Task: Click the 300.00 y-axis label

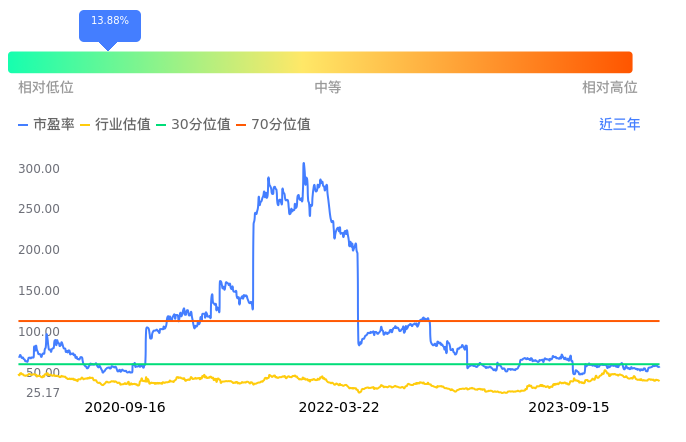Action: point(39,168)
